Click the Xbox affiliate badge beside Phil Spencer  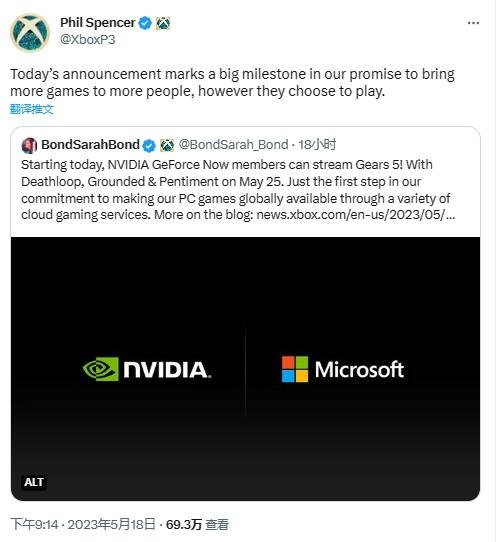(x=163, y=23)
